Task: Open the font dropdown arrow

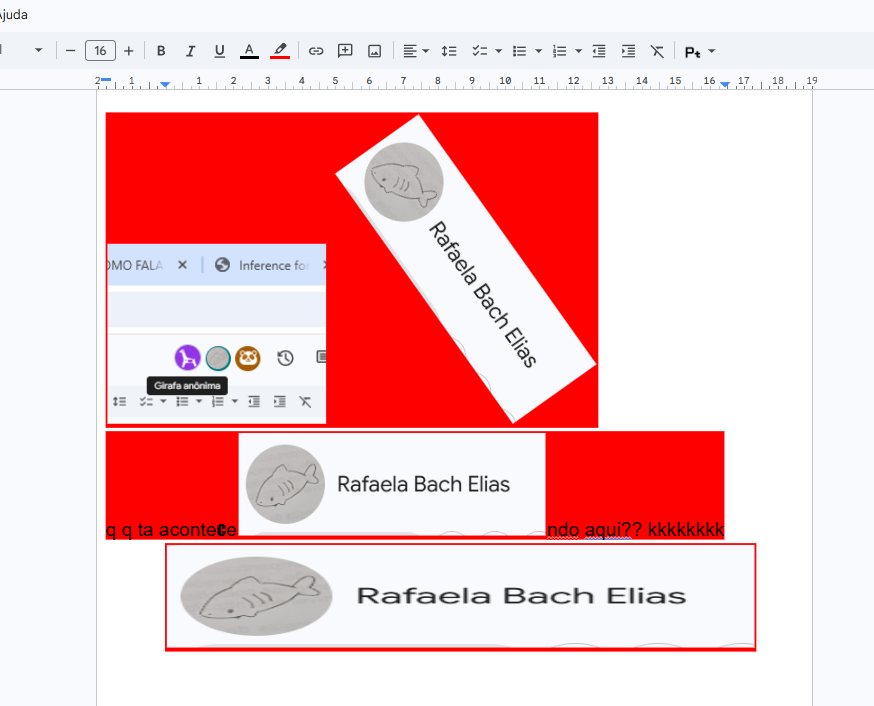Action: pos(38,50)
